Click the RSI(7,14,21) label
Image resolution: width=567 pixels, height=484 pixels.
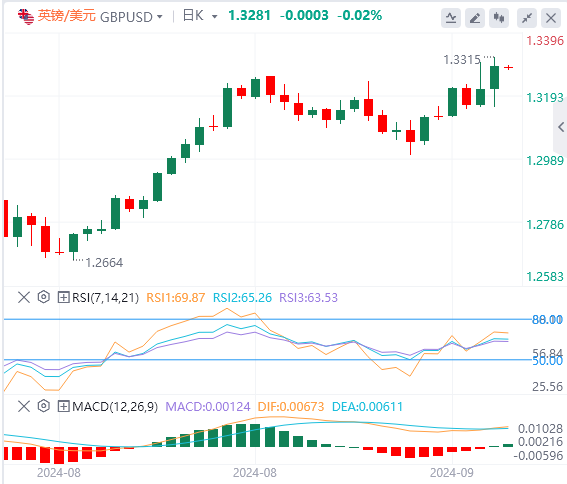tap(105, 298)
